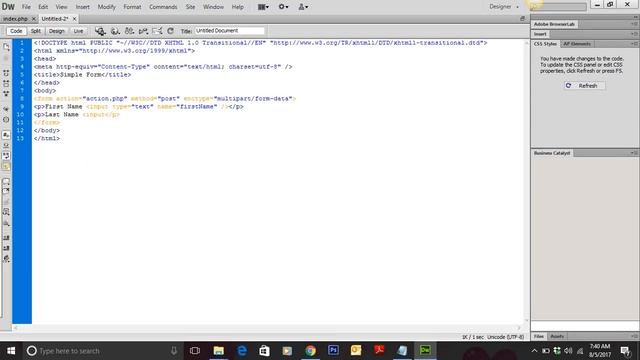The image size is (640, 360).
Task: Toggle Syntax Error Alerts in Info Bar icon
Action: (6, 166)
